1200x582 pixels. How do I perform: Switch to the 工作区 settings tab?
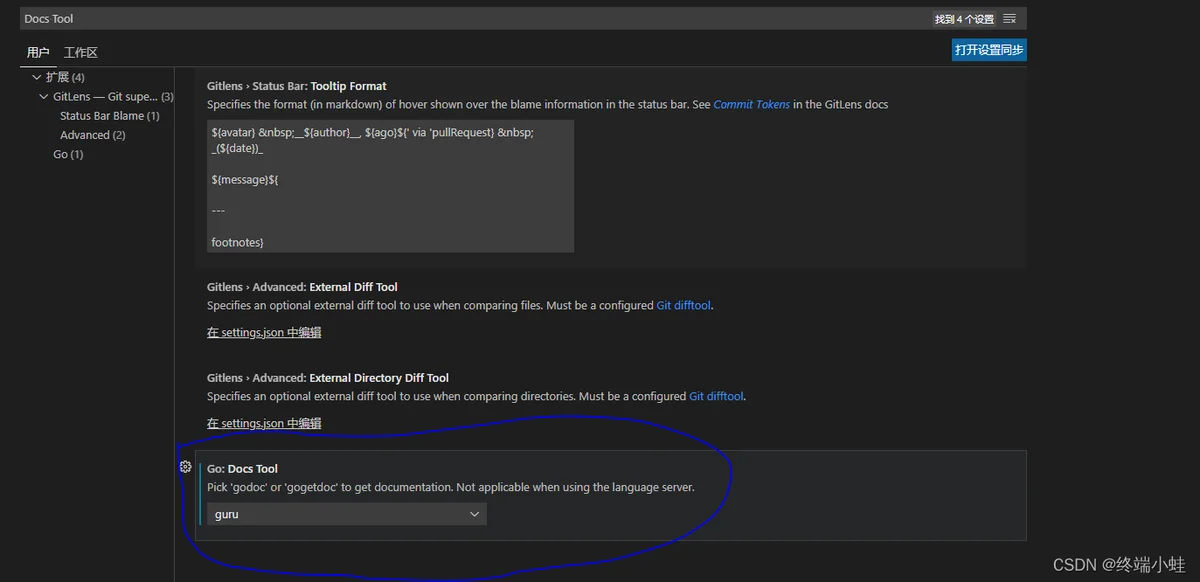pos(81,52)
